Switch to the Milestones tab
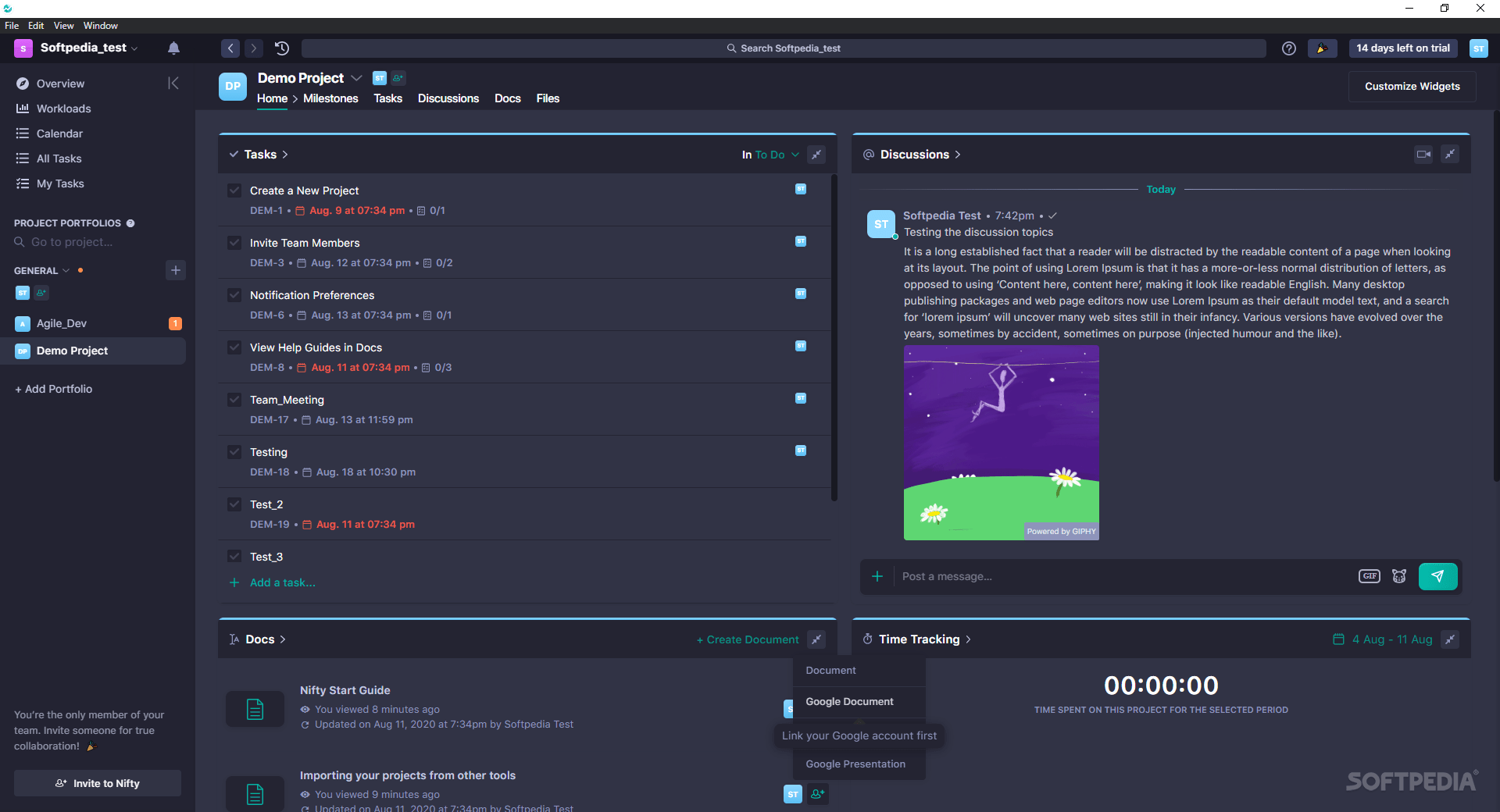Screen dimensions: 1500x812 (x=330, y=98)
